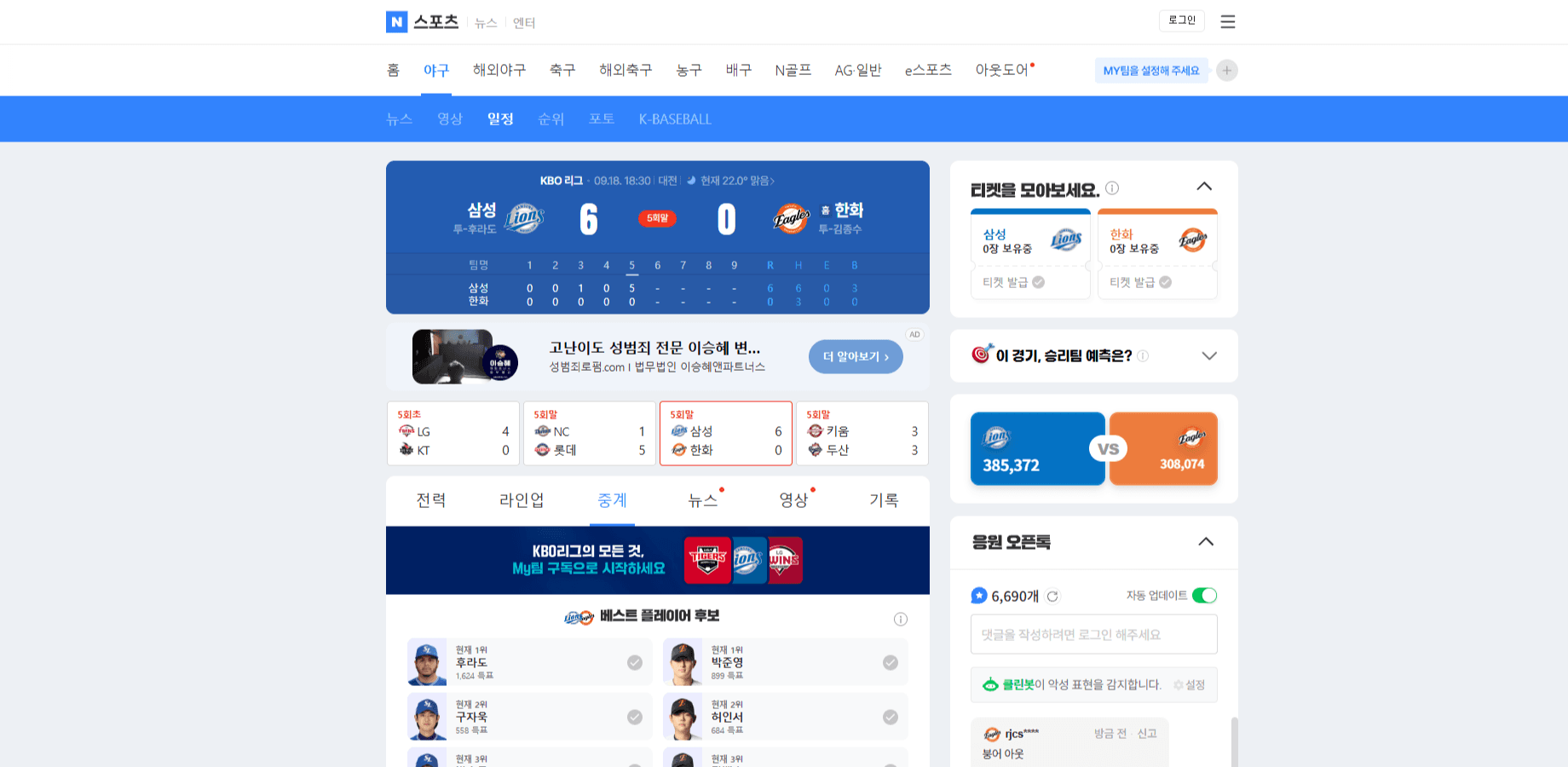The width and height of the screenshot is (1568, 767).
Task: Switch to the 기록 tab
Action: [884, 500]
